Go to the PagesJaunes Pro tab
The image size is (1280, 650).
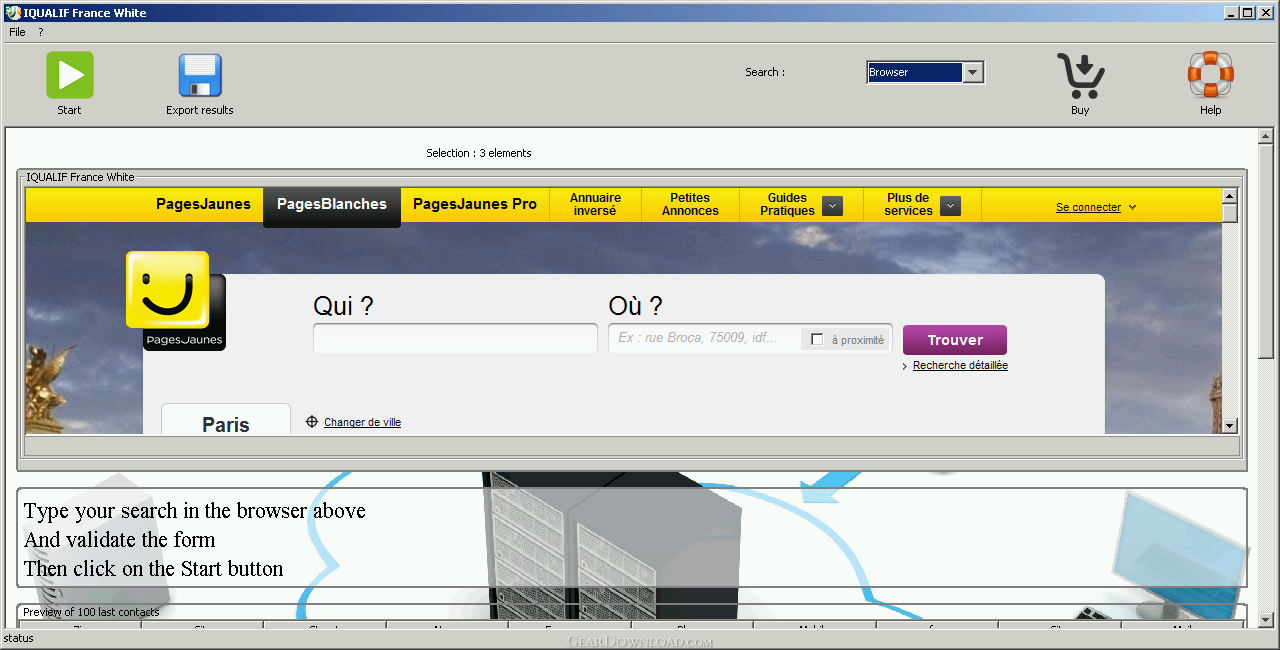475,204
